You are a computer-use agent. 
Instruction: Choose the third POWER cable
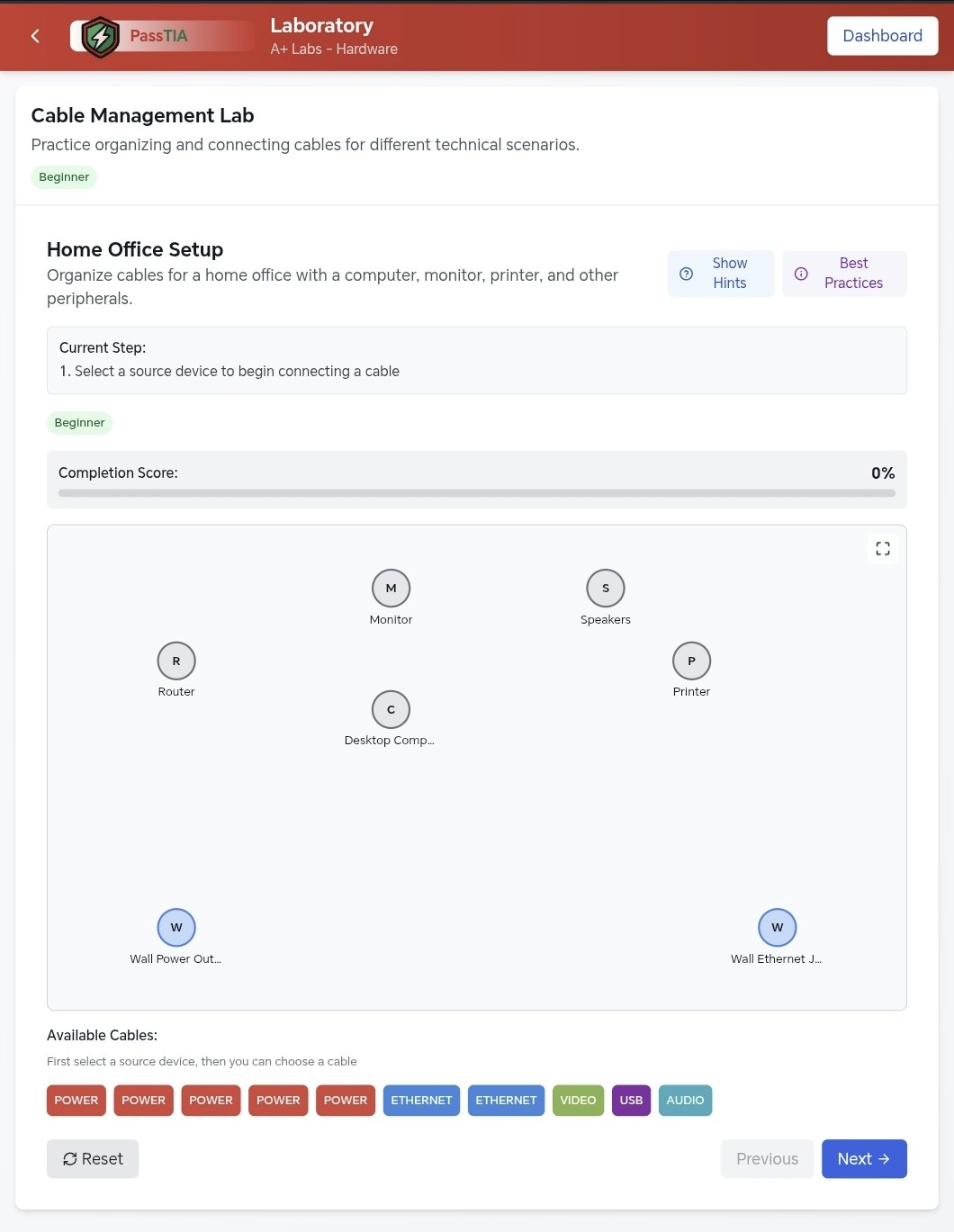pyautogui.click(x=211, y=1101)
